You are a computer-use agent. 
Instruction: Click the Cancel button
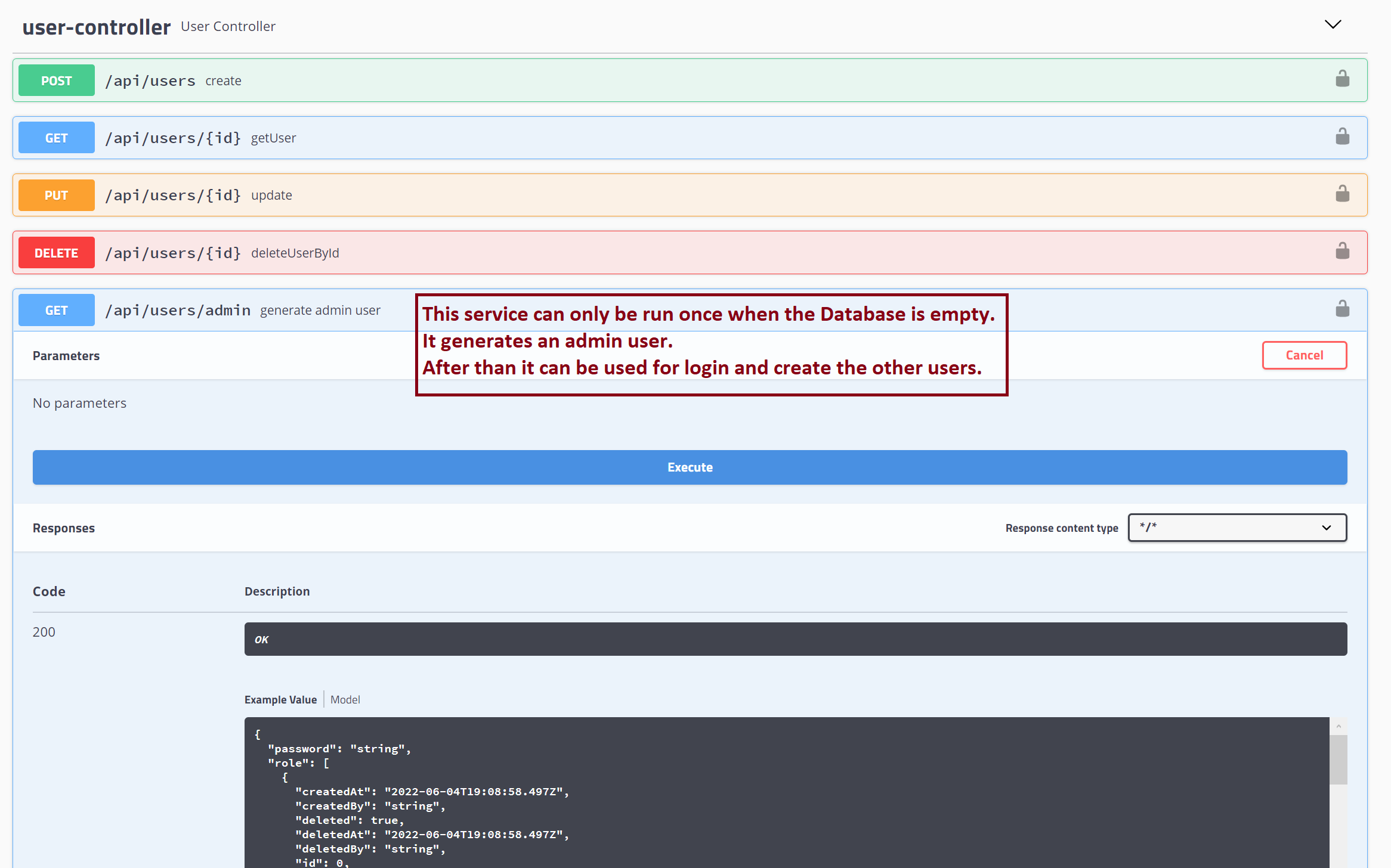point(1304,355)
